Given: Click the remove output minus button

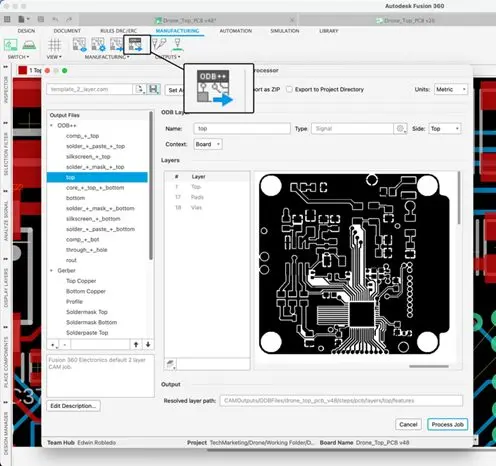Looking at the screenshot, I should (x=65, y=344).
